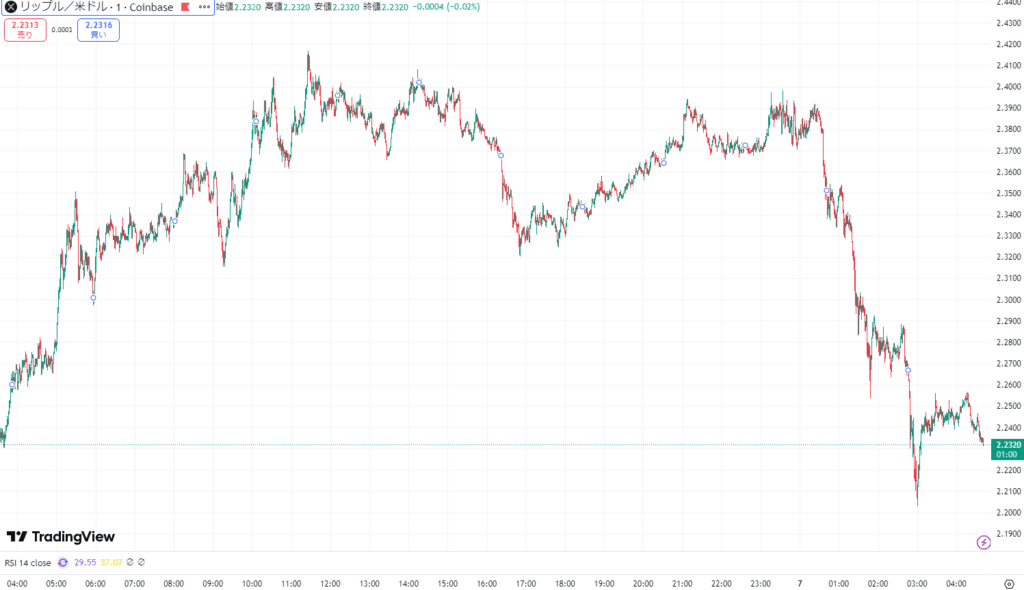1024x590 pixels.
Task: Click the change value −0.0004 (−0.02%)
Action: (447, 7)
